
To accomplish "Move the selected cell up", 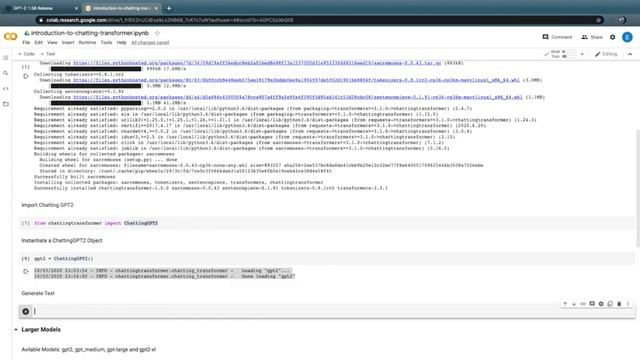I will [565, 304].
